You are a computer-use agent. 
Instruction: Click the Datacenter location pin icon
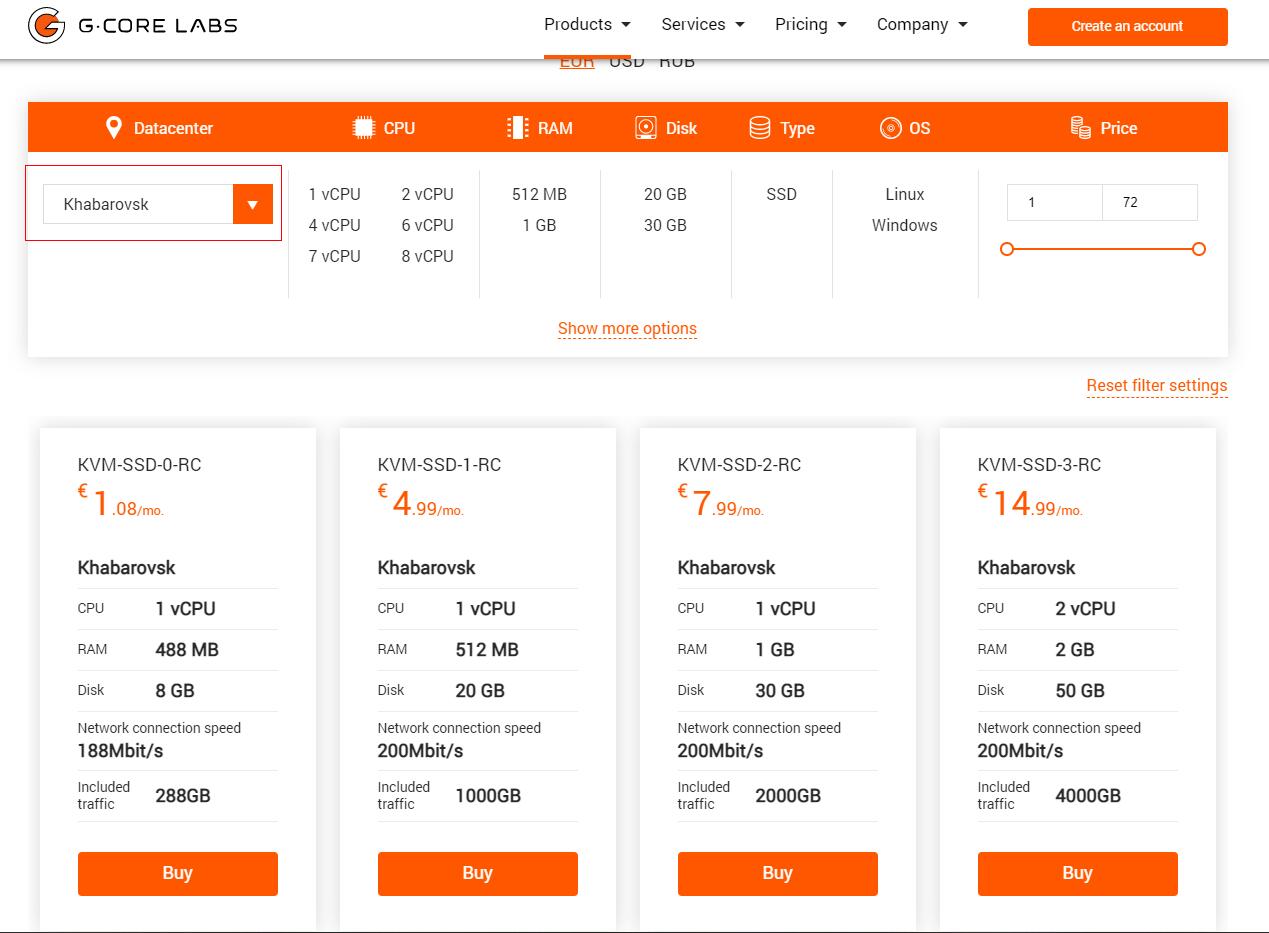(114, 128)
